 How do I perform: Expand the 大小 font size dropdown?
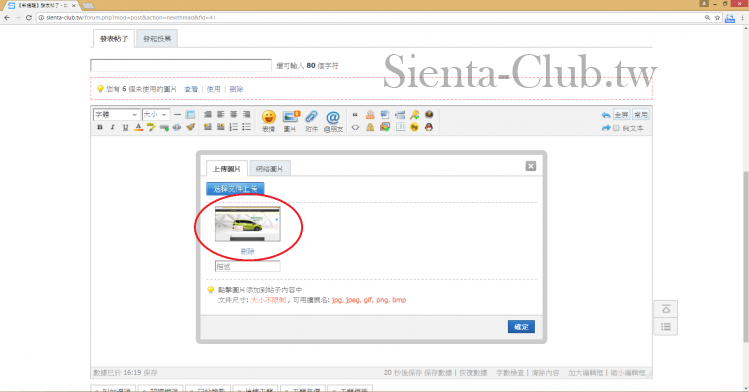tap(156, 115)
